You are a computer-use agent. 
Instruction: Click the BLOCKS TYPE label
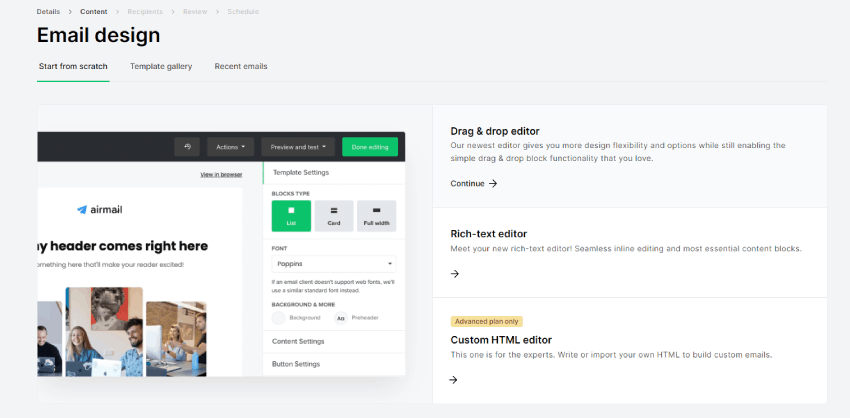pos(291,194)
